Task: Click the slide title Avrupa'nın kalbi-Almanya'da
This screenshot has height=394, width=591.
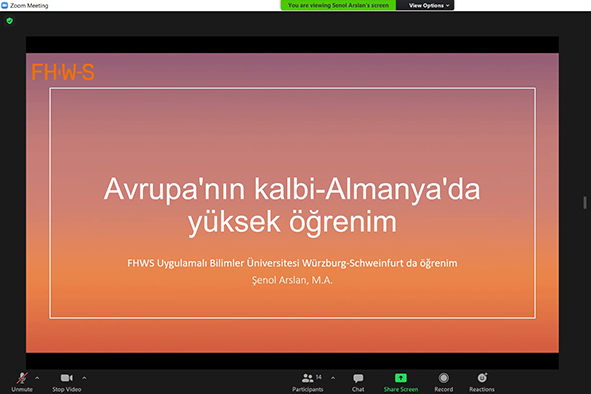Action: (x=292, y=189)
